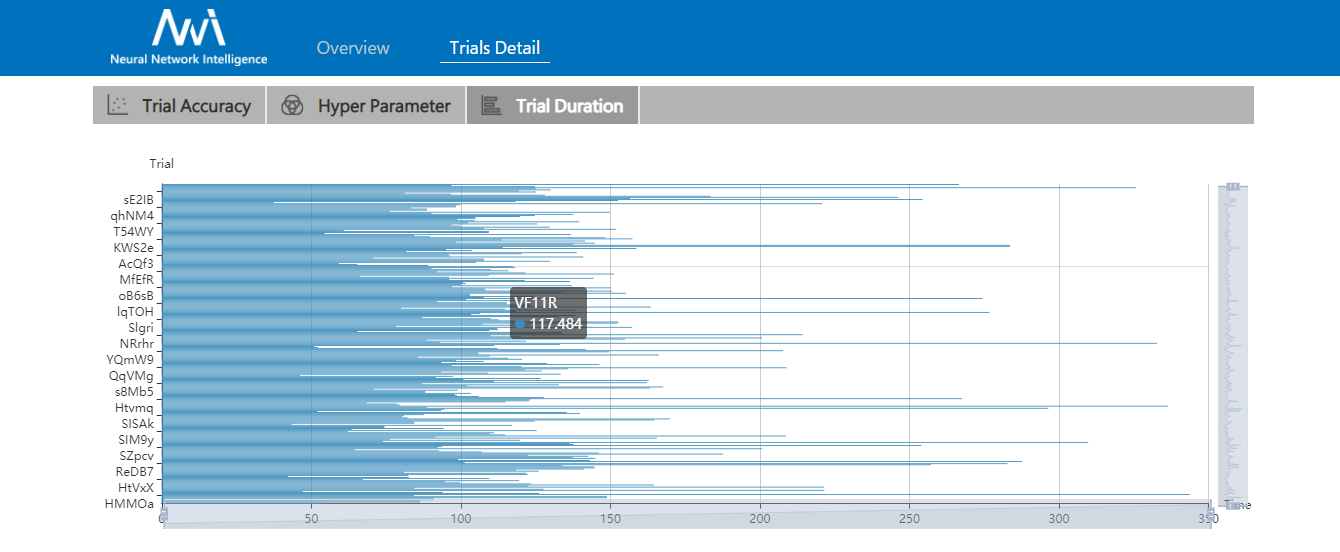Click the left handle of horizontal zoom slider
The height and width of the screenshot is (552, 1340).
(x=163, y=514)
